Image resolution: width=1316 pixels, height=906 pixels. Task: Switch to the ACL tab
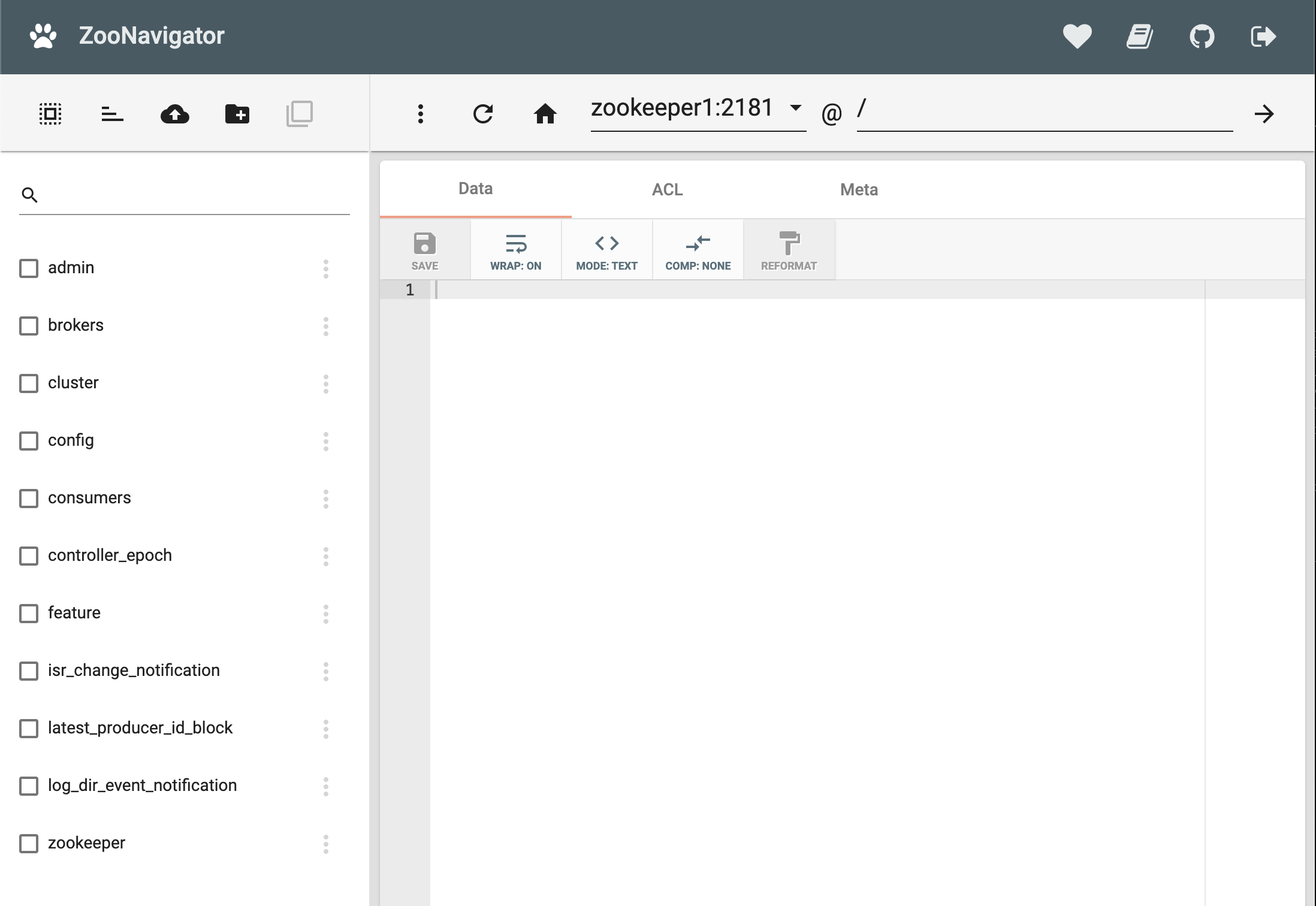[667, 189]
